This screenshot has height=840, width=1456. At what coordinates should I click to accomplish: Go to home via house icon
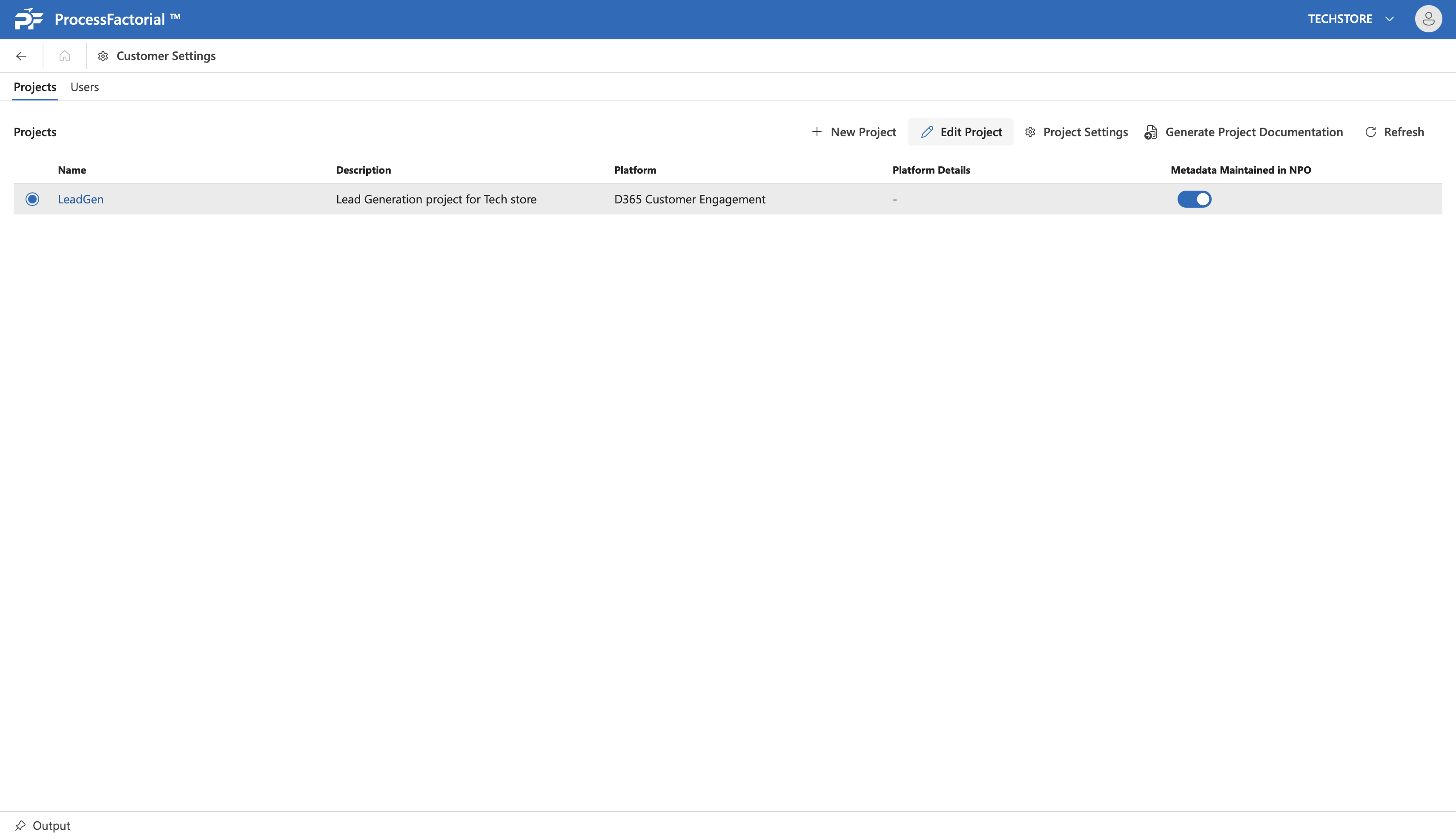click(65, 56)
